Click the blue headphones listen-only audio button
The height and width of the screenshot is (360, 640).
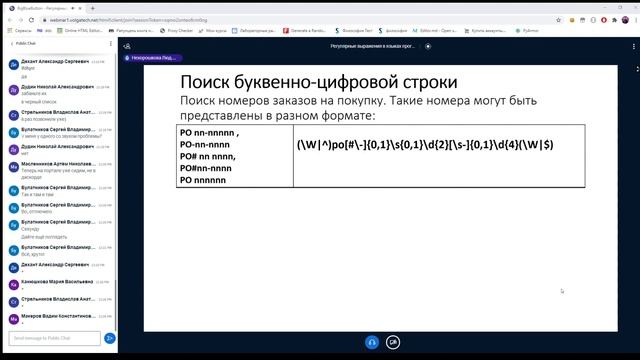(x=372, y=342)
